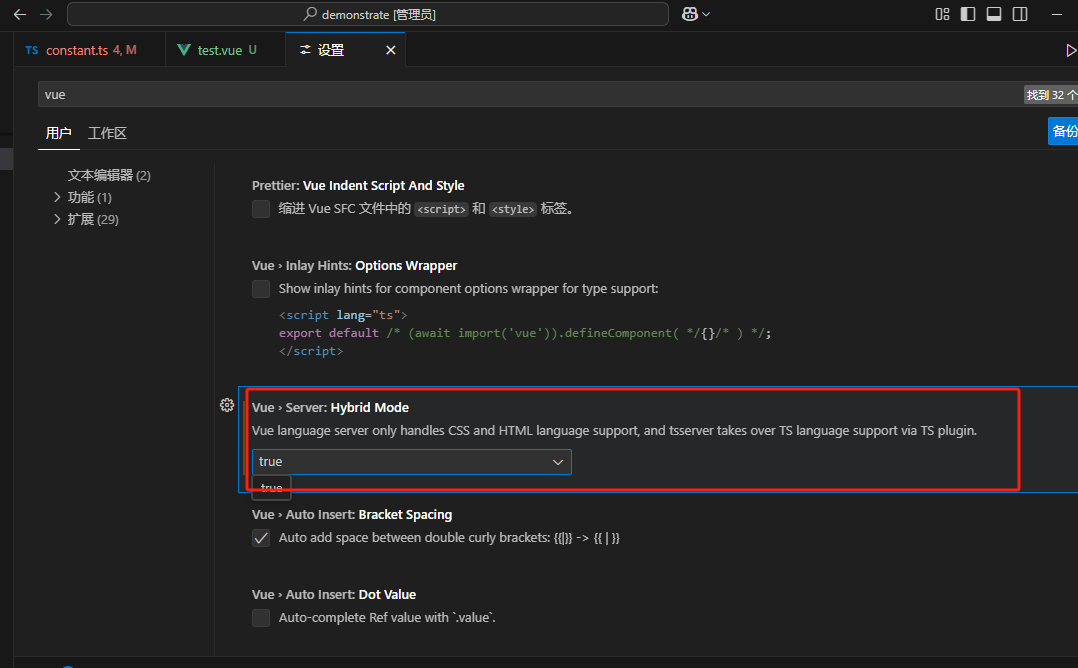This screenshot has width=1078, height=668.
Task: Click the export default code sample line
Action: [x=525, y=333]
